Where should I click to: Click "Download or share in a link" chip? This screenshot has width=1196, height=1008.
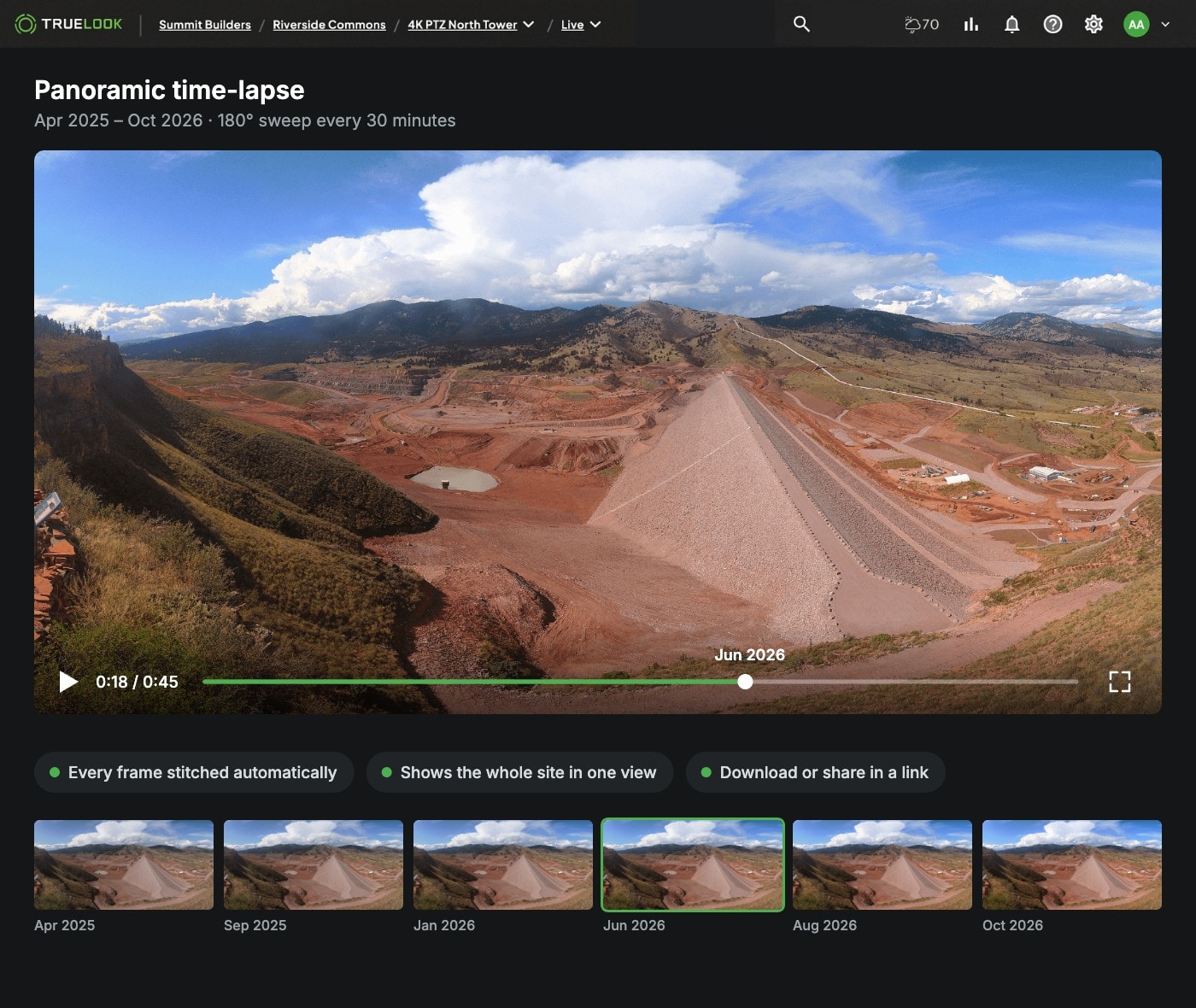pyautogui.click(x=815, y=772)
